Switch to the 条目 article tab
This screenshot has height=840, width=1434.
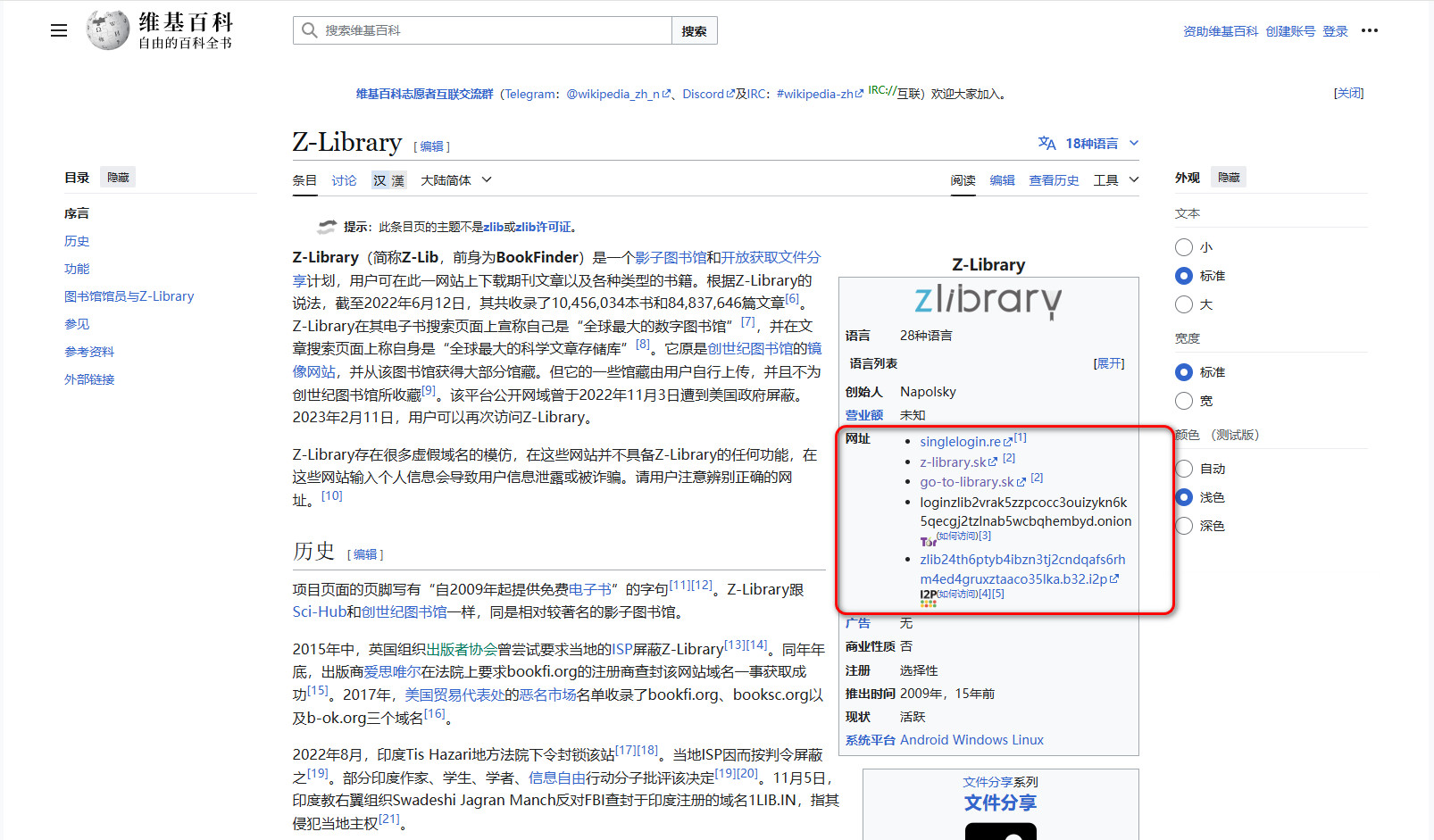click(304, 180)
